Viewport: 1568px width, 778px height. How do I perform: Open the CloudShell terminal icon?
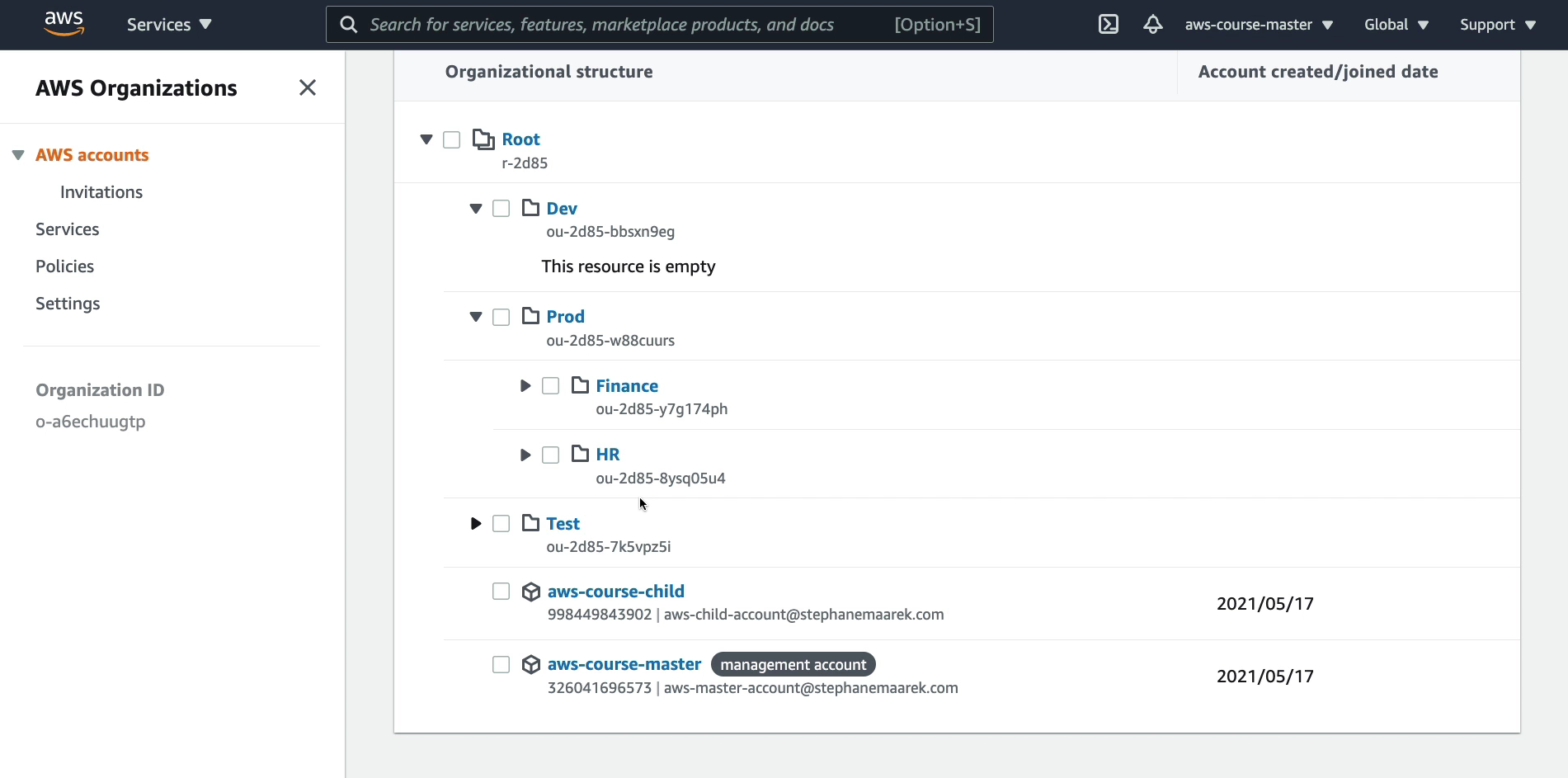click(1109, 25)
